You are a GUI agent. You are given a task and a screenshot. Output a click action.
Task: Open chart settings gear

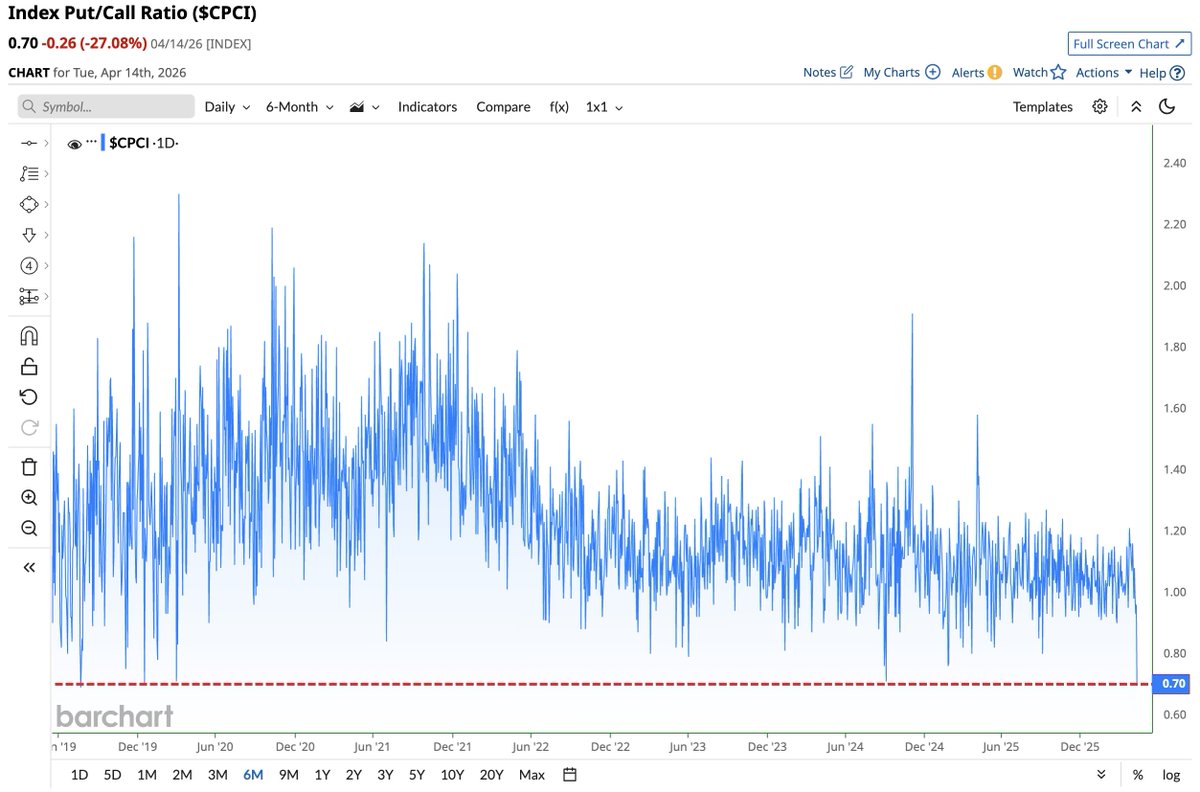(1100, 107)
